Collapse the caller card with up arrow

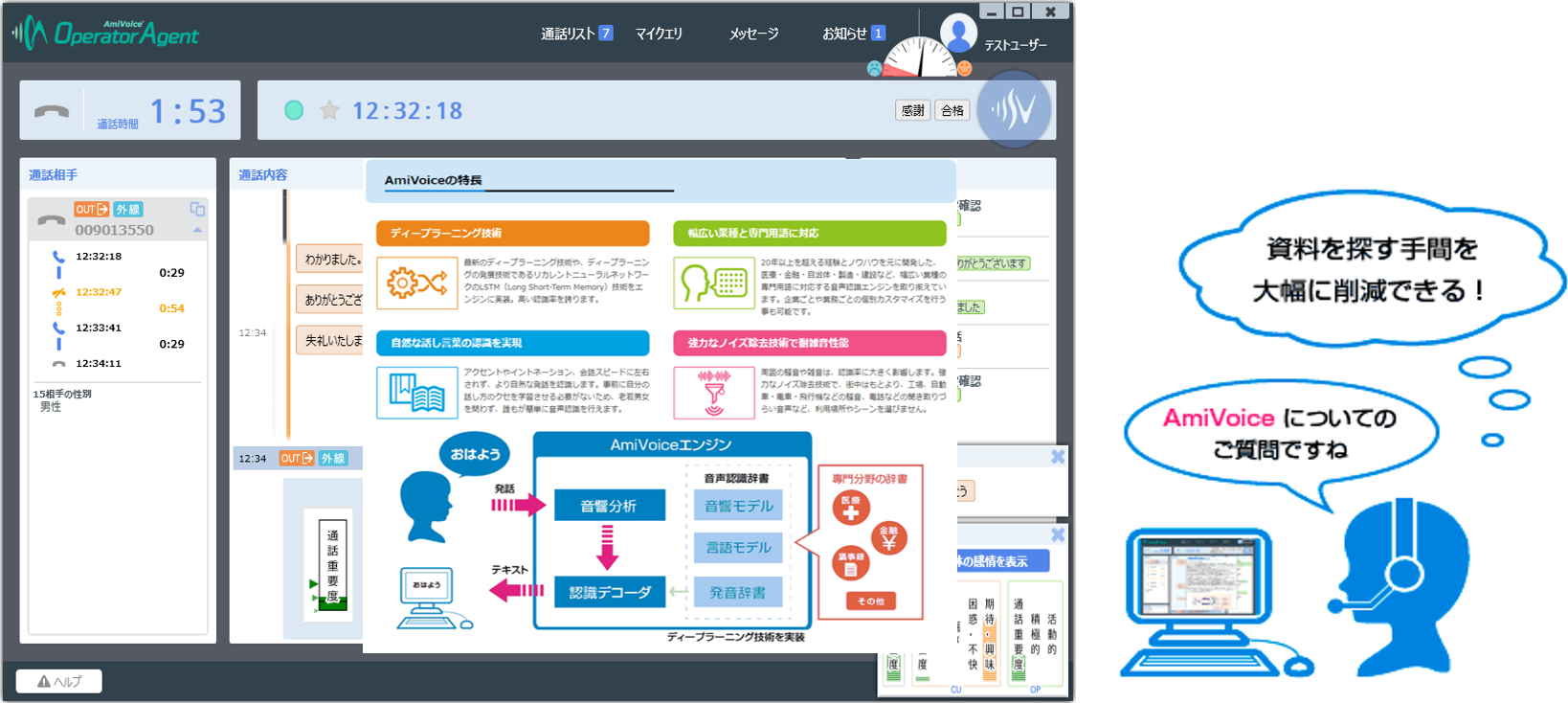tap(197, 230)
